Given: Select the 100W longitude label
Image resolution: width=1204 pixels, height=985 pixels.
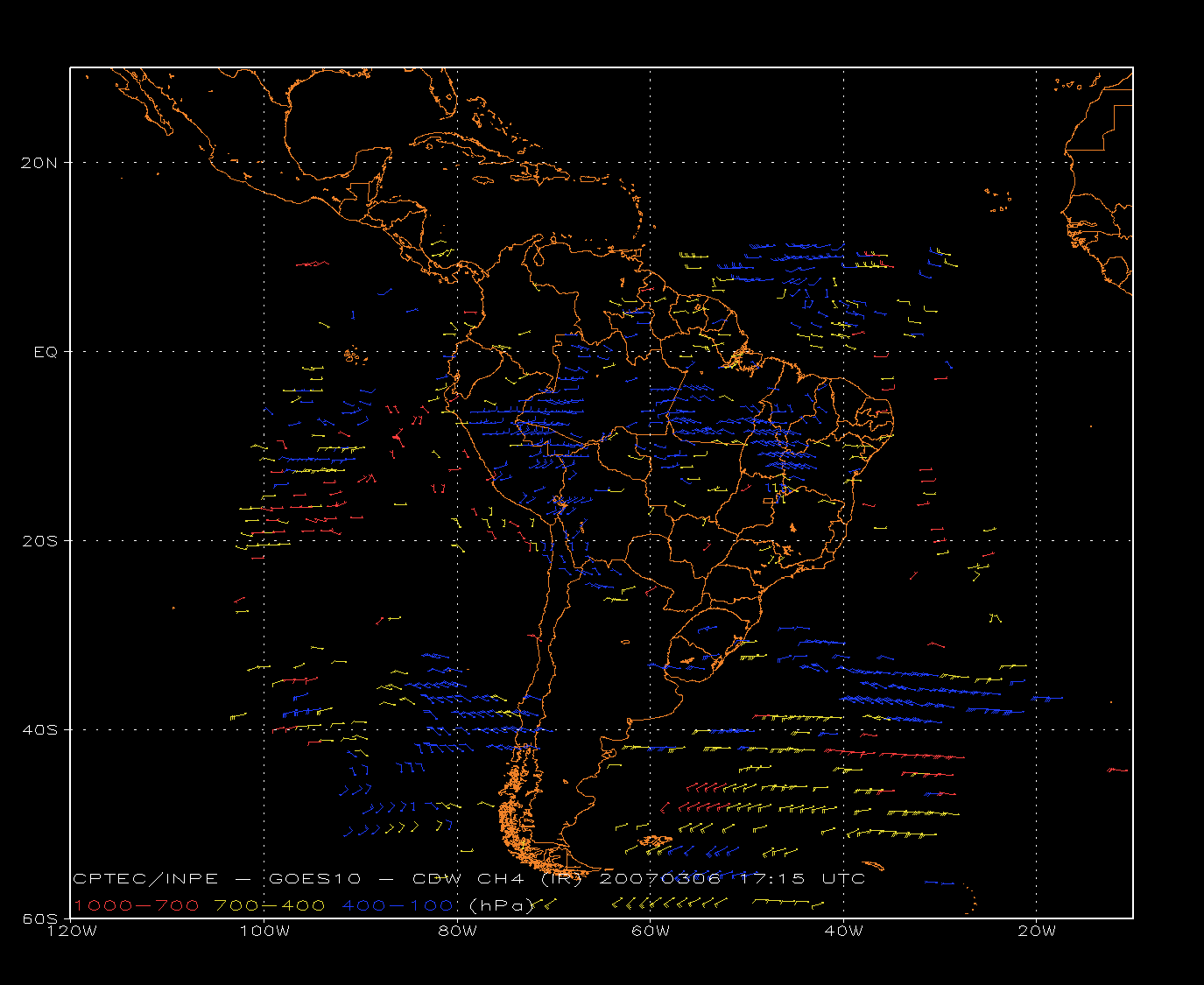Looking at the screenshot, I should pyautogui.click(x=264, y=931).
